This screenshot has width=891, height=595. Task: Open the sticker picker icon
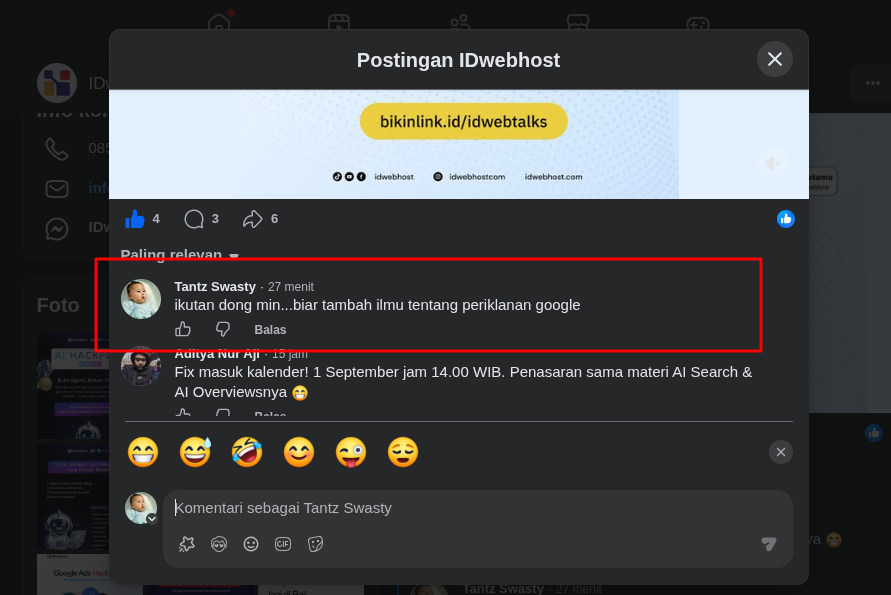315,544
